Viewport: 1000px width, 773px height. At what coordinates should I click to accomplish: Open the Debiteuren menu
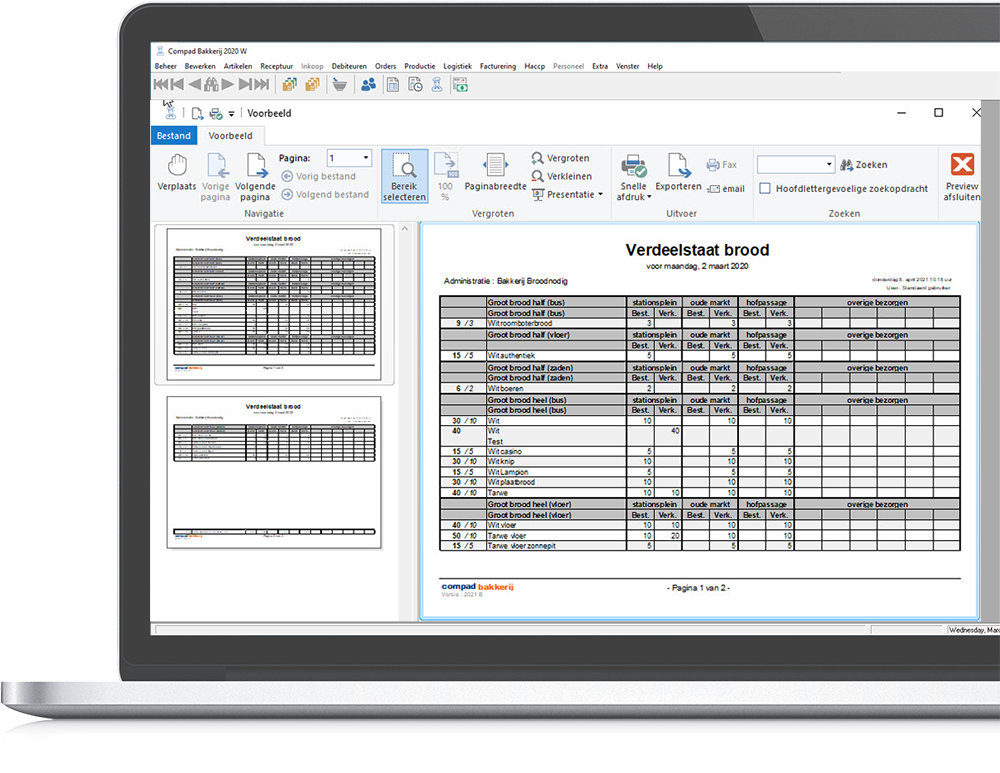coord(349,66)
